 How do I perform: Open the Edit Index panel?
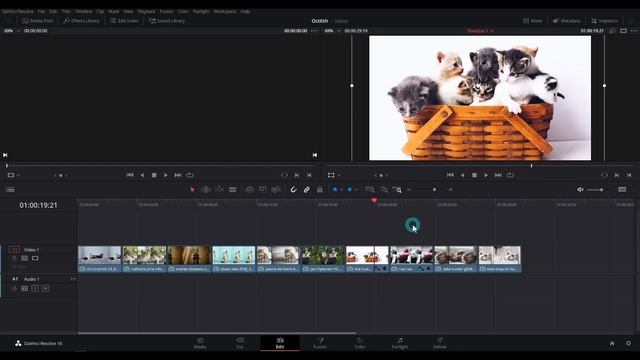[x=124, y=21]
